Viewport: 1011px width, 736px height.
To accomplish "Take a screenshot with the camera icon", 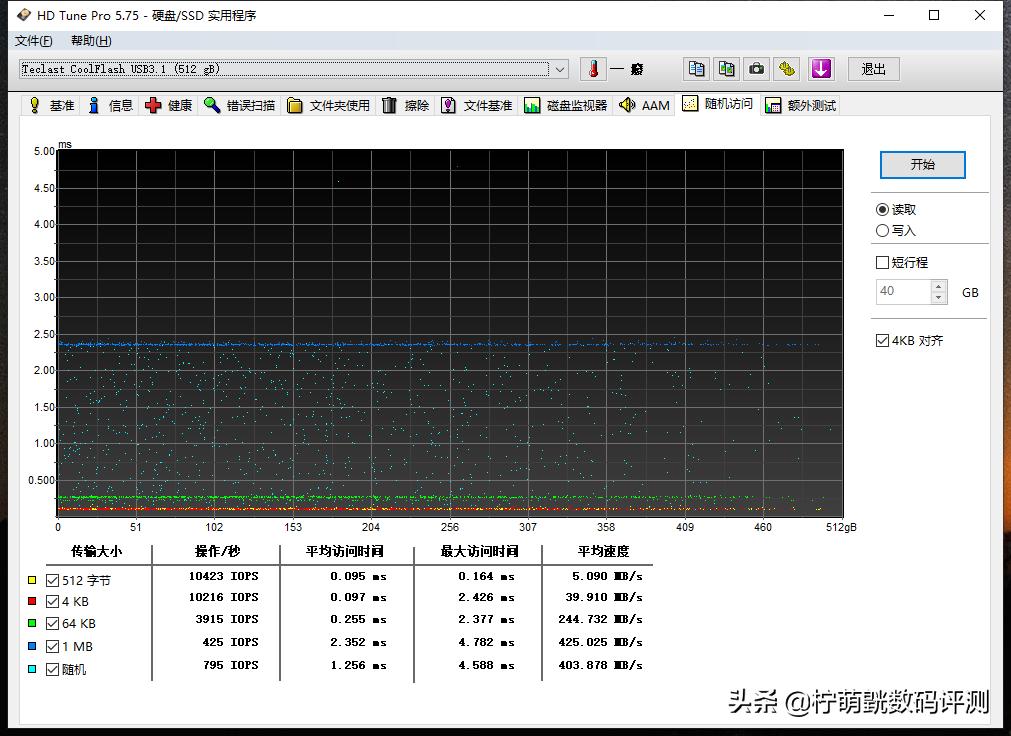I will (x=756, y=68).
